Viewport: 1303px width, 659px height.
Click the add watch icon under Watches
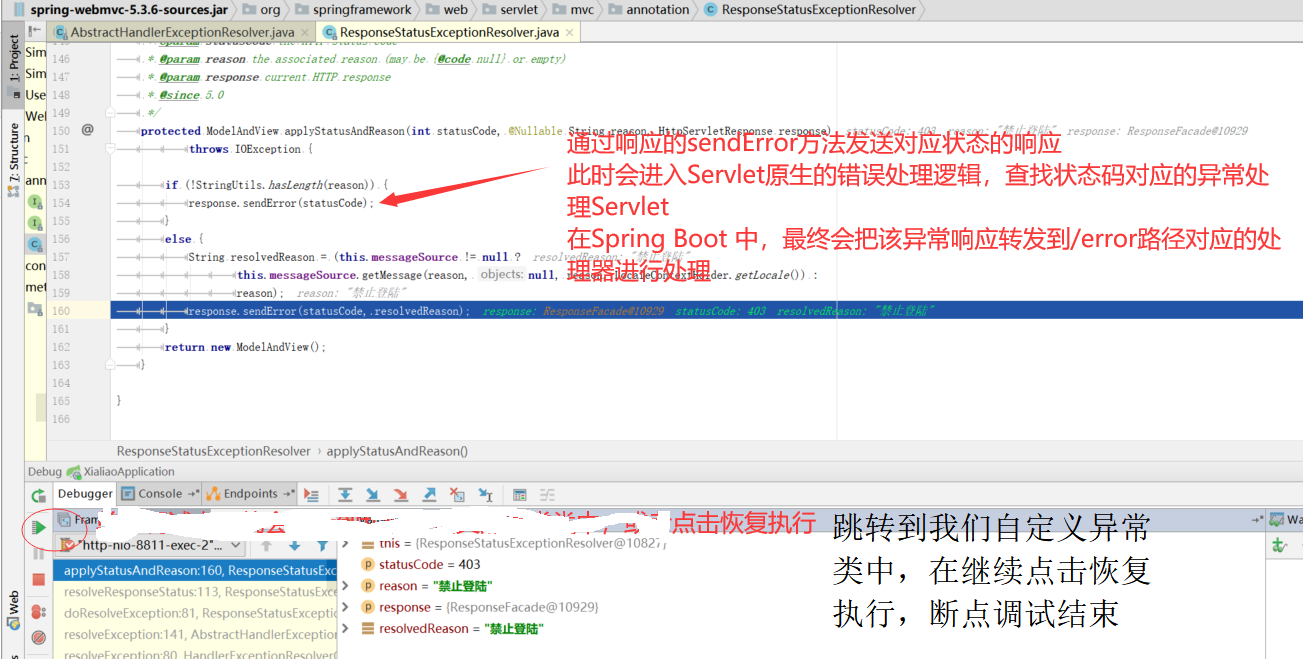coord(1279,546)
